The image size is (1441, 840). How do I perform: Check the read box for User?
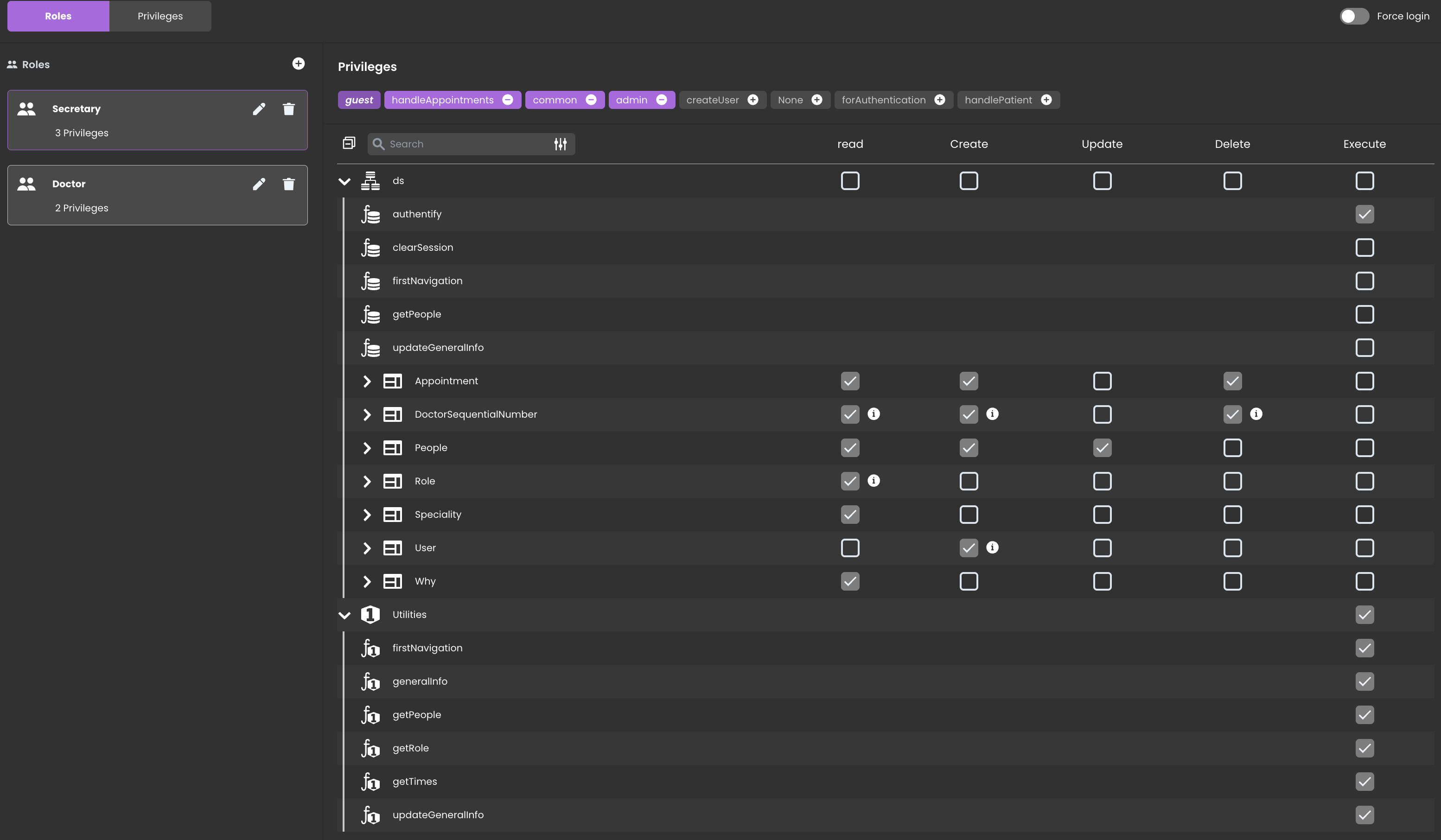[x=850, y=548]
